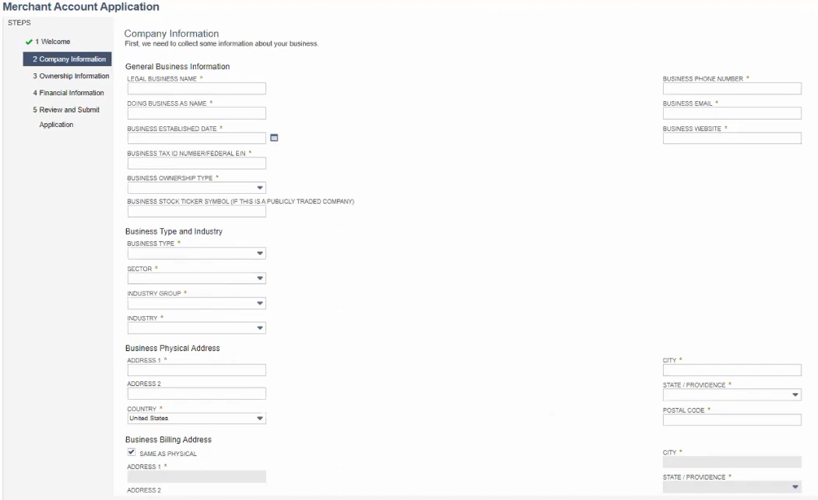Image resolution: width=818 pixels, height=500 pixels.
Task: Go to the Welcome step
Action: point(55,42)
